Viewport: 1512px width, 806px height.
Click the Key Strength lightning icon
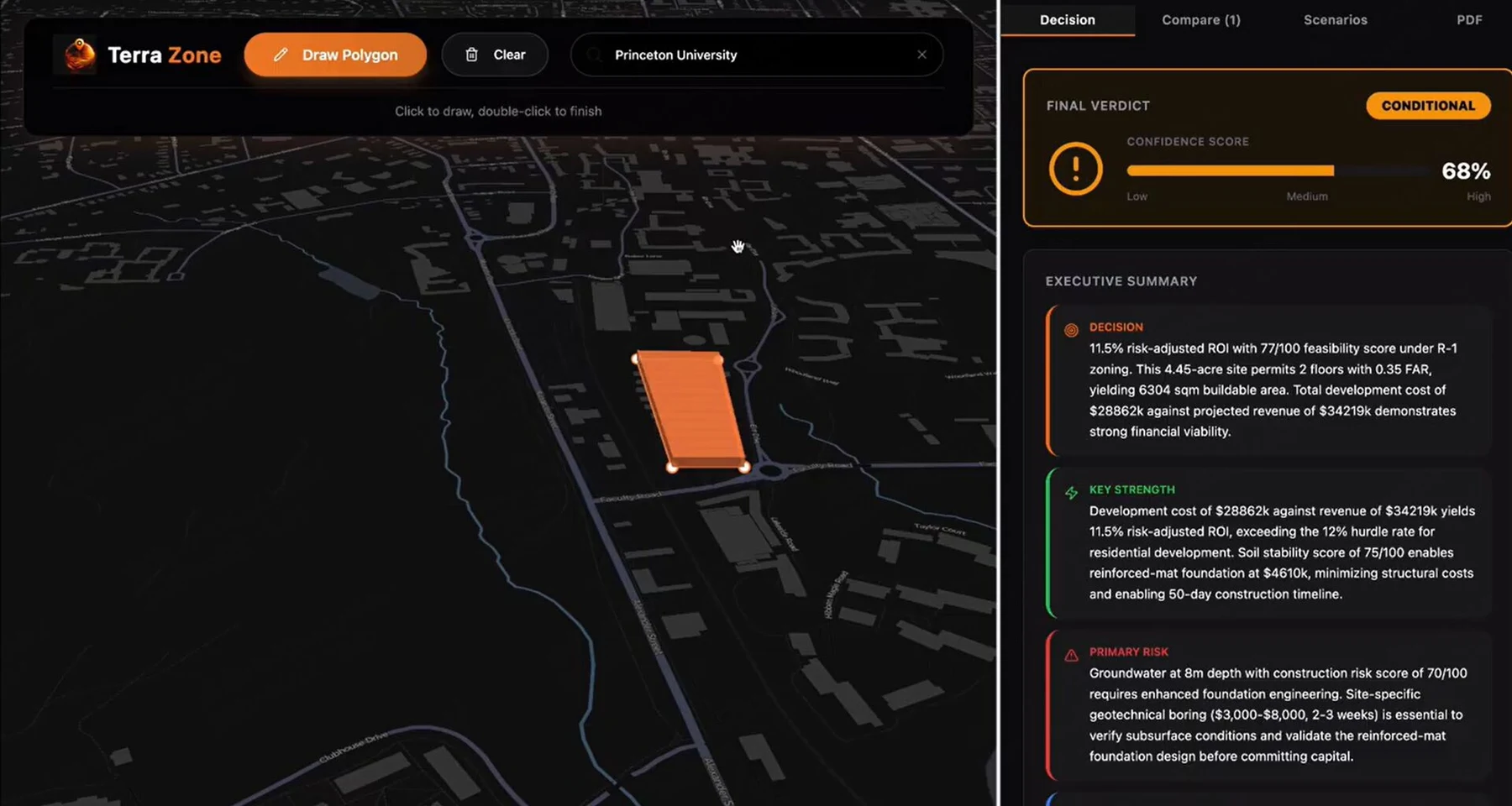click(1071, 493)
